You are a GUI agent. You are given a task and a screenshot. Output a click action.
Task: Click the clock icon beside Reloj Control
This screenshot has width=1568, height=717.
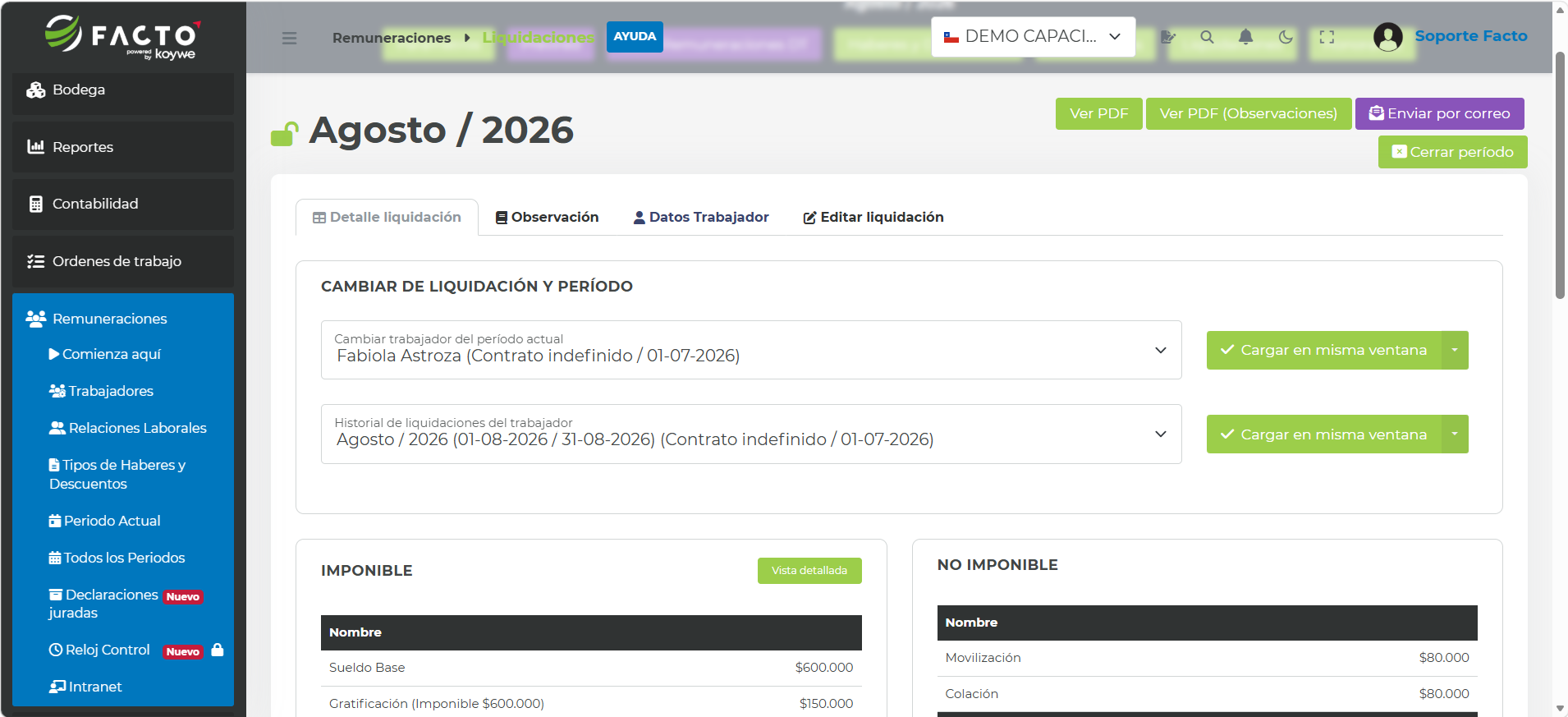coord(56,650)
